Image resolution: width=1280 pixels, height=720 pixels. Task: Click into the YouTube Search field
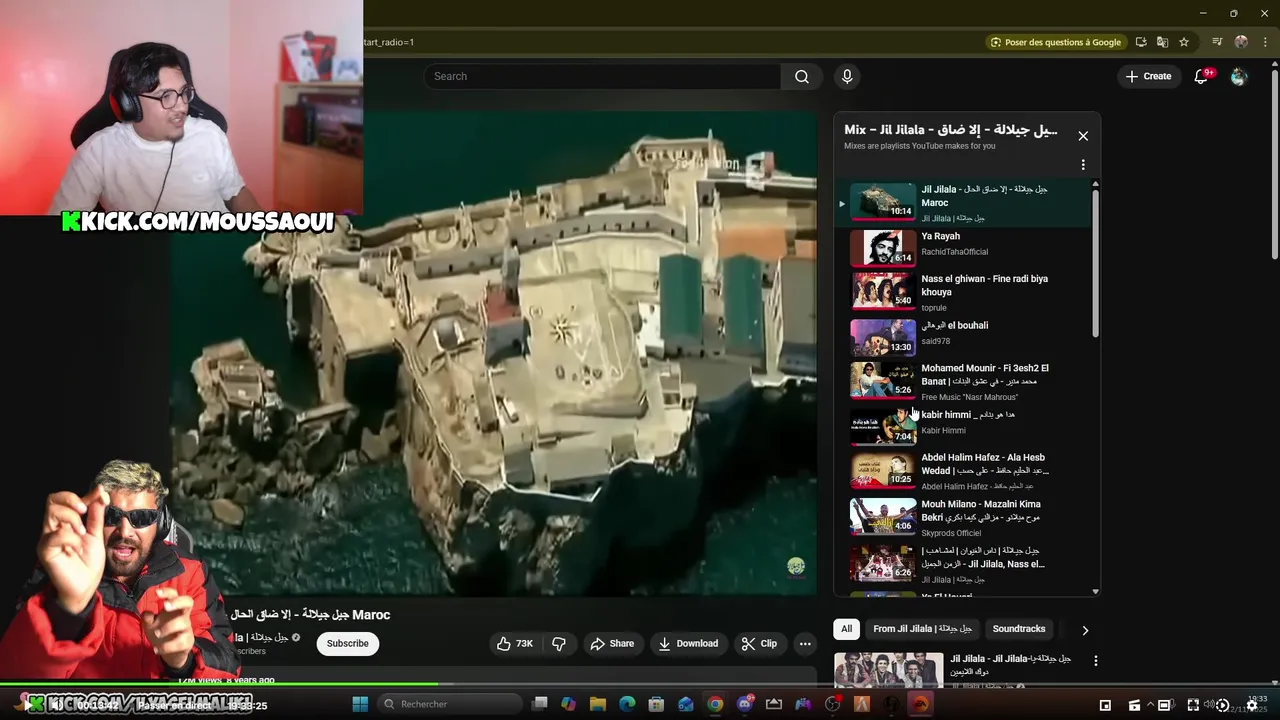click(602, 77)
